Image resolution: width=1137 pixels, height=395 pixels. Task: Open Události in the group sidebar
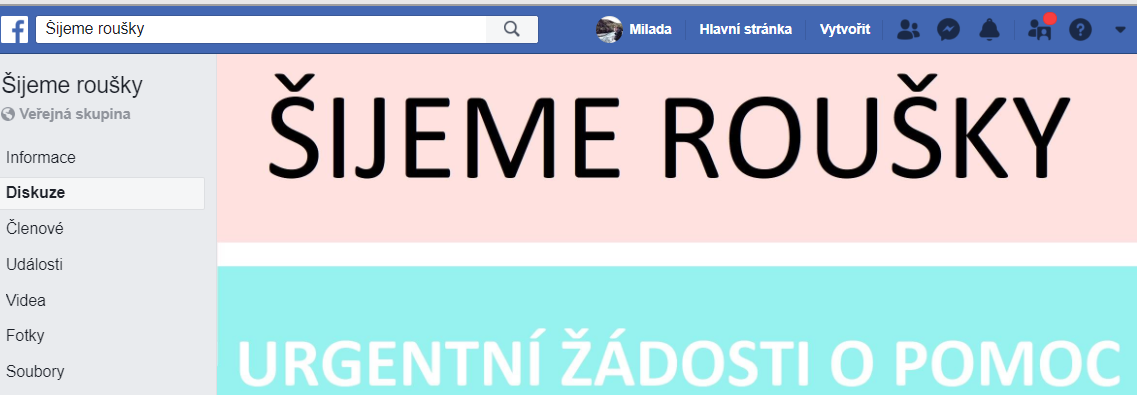click(x=34, y=265)
